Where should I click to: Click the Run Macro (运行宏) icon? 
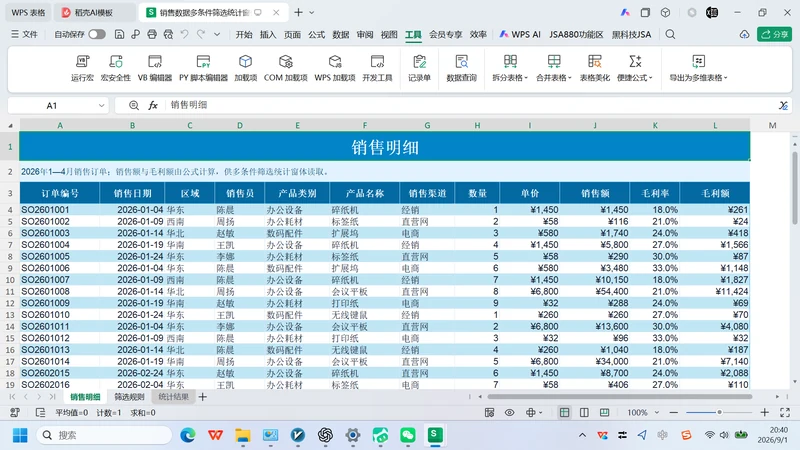point(82,68)
